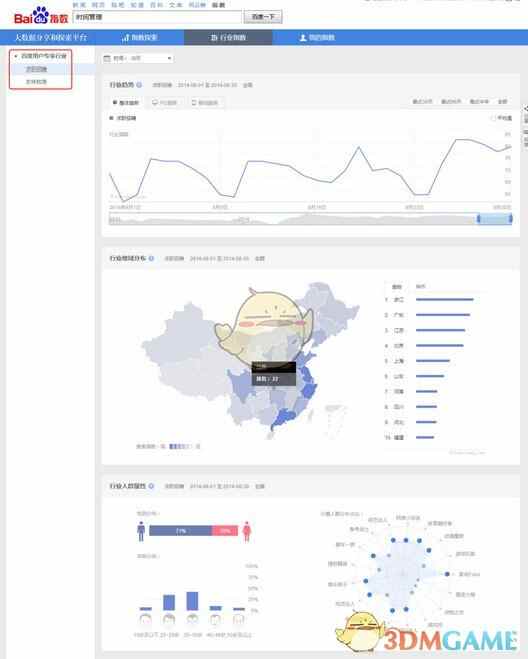Click the female figure icon in gender chart
528x659 pixels.
[247, 531]
